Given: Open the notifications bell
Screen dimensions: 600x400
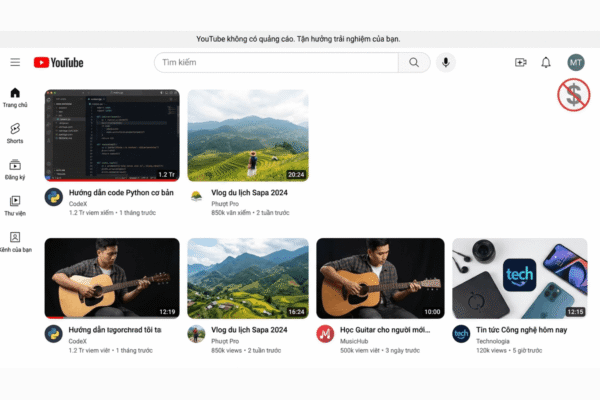Looking at the screenshot, I should [x=546, y=62].
